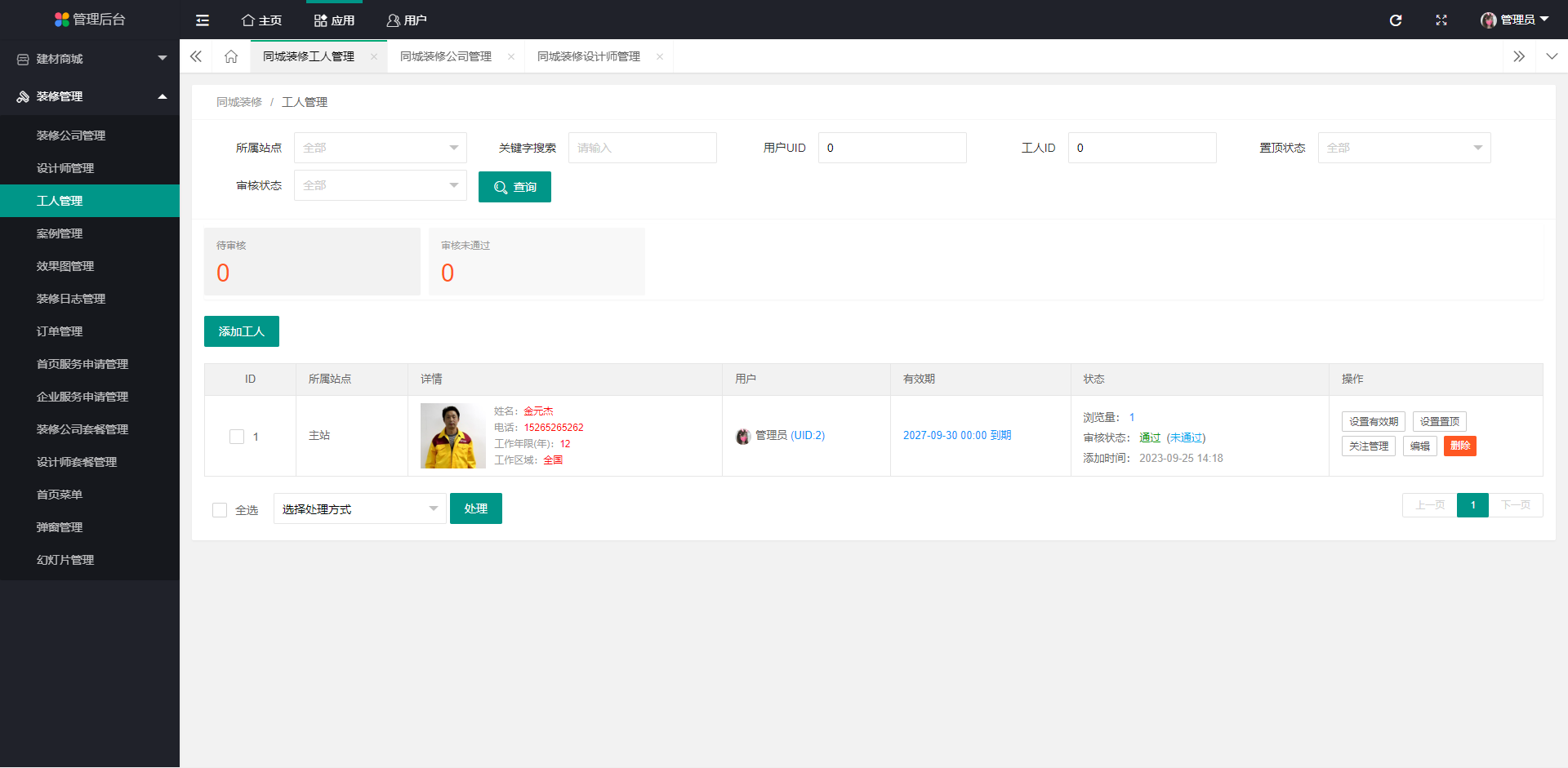1568x768 pixels.
Task: Open 用户 in top navigation
Action: click(x=407, y=20)
